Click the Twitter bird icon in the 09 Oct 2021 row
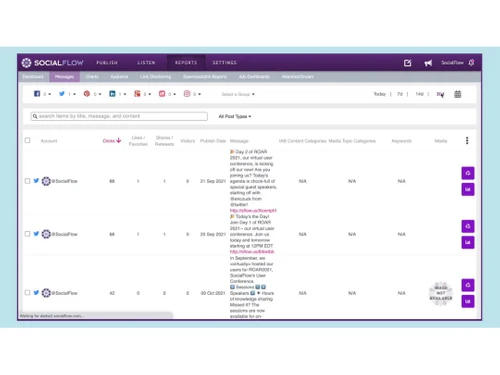500x375 pixels. click(x=36, y=293)
